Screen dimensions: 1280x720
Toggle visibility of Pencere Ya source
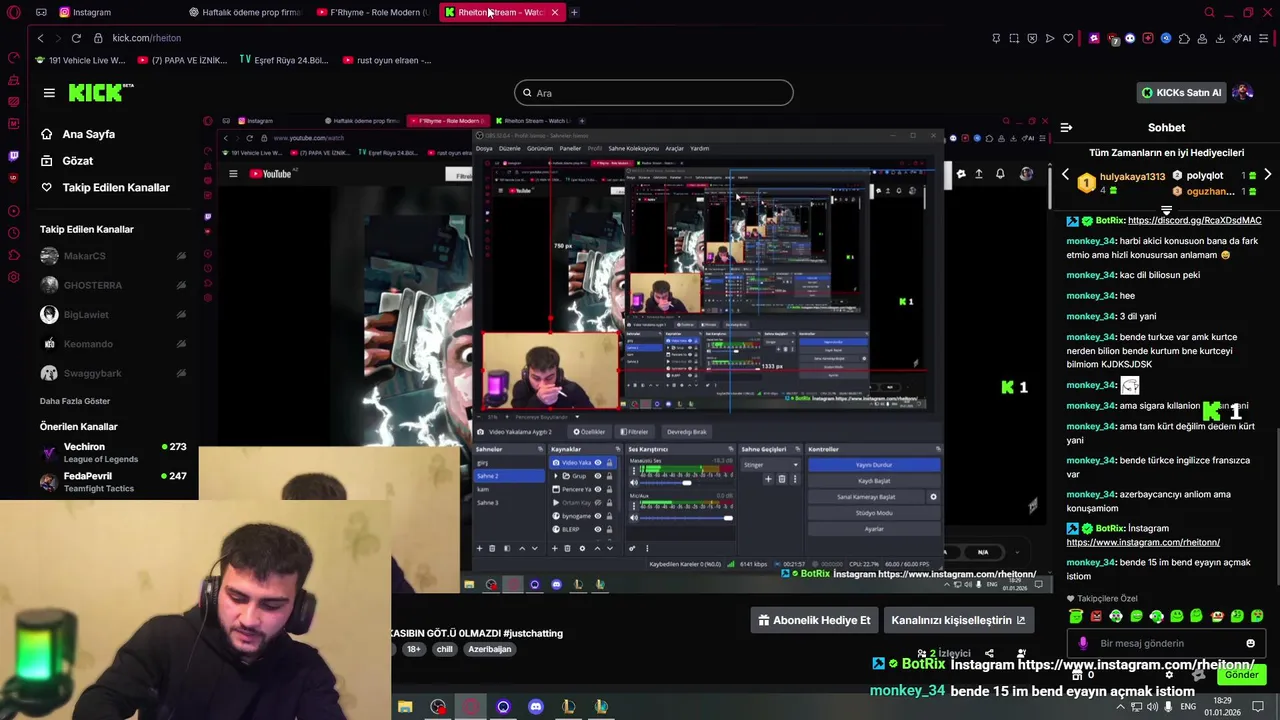(598, 489)
